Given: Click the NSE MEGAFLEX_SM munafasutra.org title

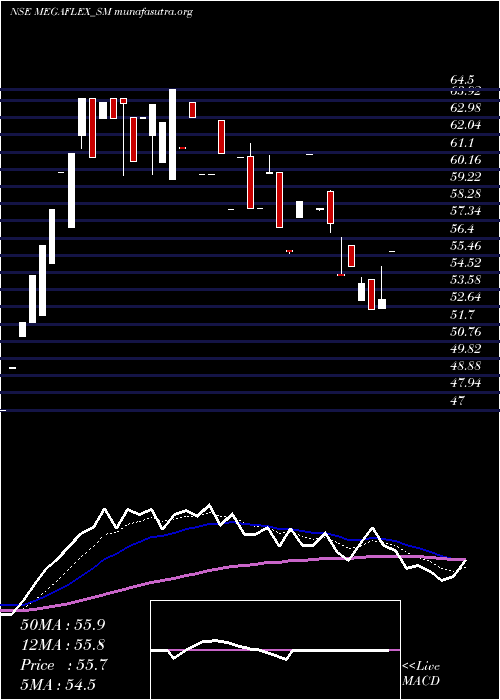Looking at the screenshot, I should pos(101,12).
